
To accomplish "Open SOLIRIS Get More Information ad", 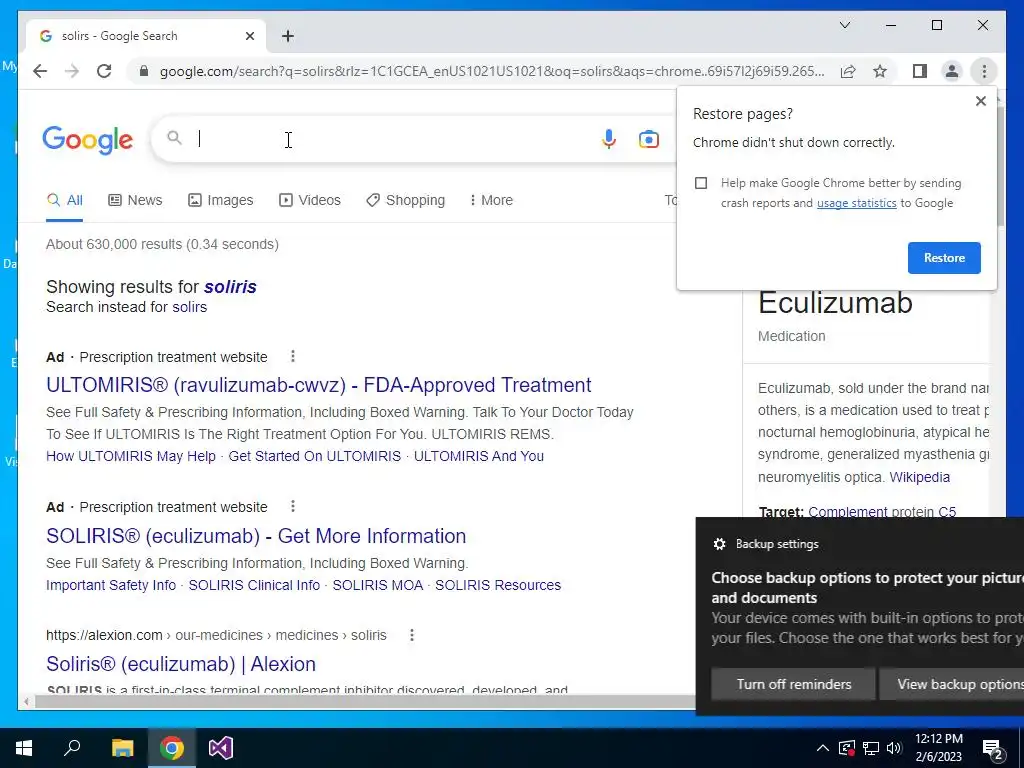I will click(256, 536).
